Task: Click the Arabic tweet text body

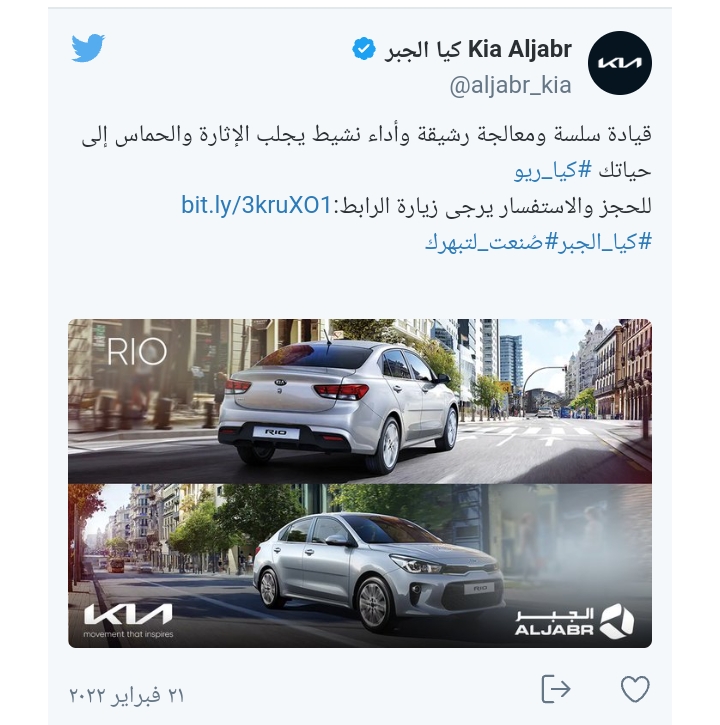Action: [366, 153]
